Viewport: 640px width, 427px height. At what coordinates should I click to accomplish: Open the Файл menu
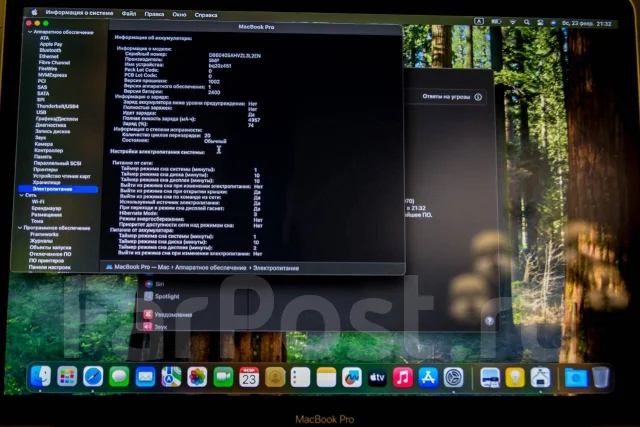[x=129, y=14]
